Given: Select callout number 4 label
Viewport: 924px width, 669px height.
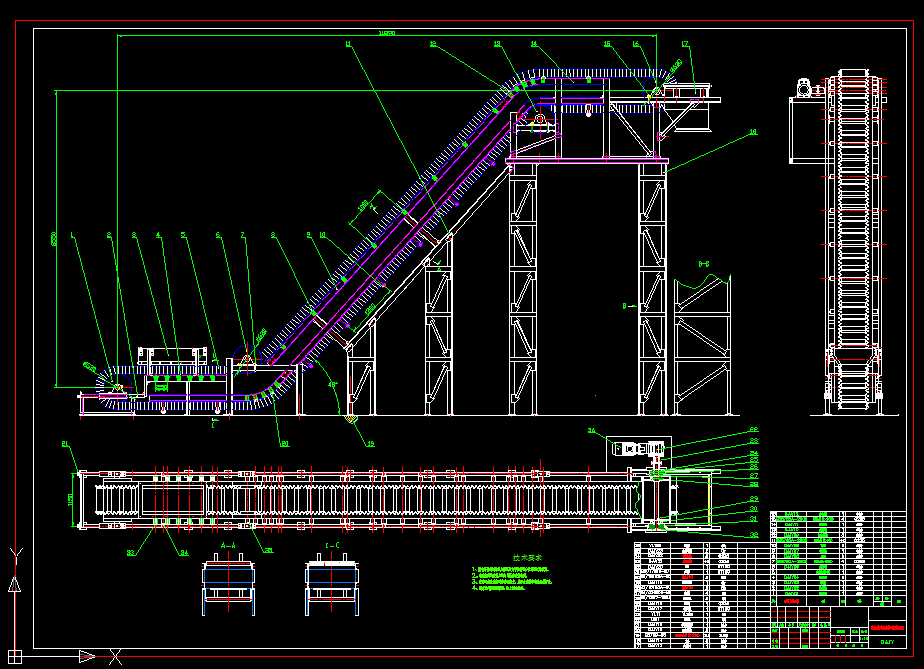Looking at the screenshot, I should coord(158,235).
